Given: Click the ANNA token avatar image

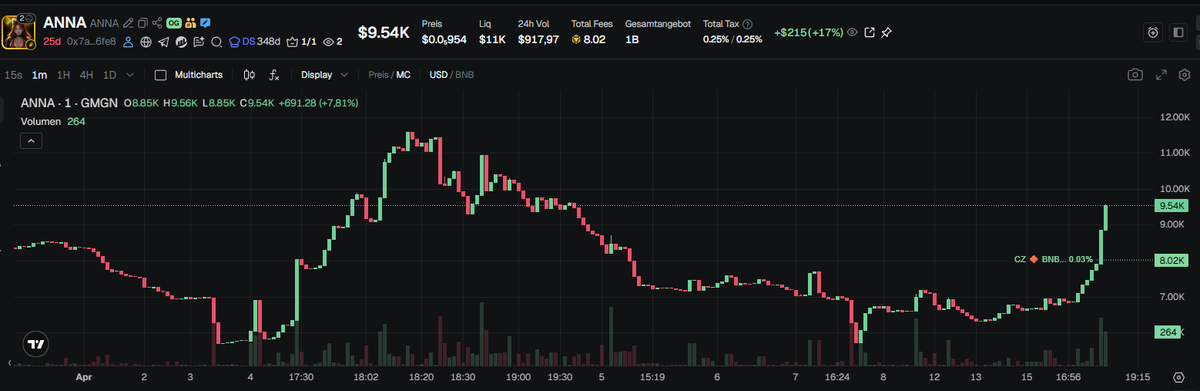Looking at the screenshot, I should [18, 33].
